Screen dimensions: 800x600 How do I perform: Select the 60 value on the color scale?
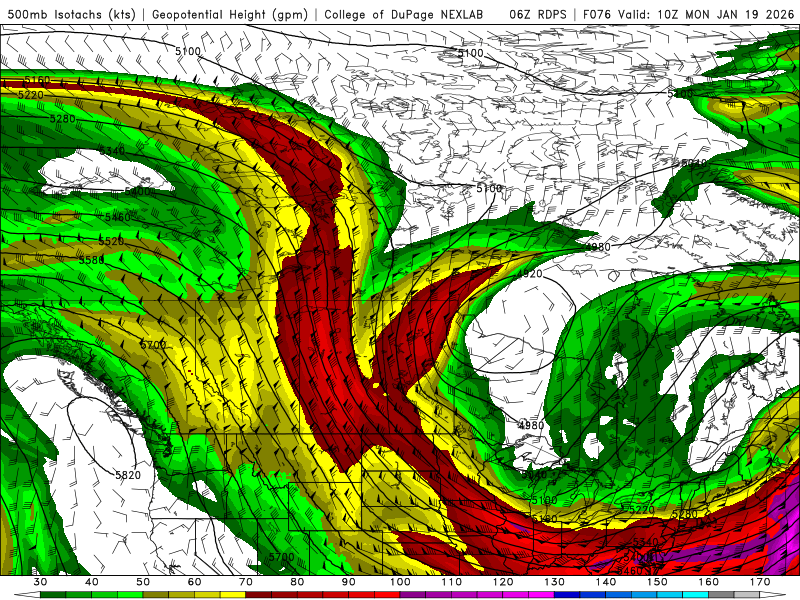194,582
